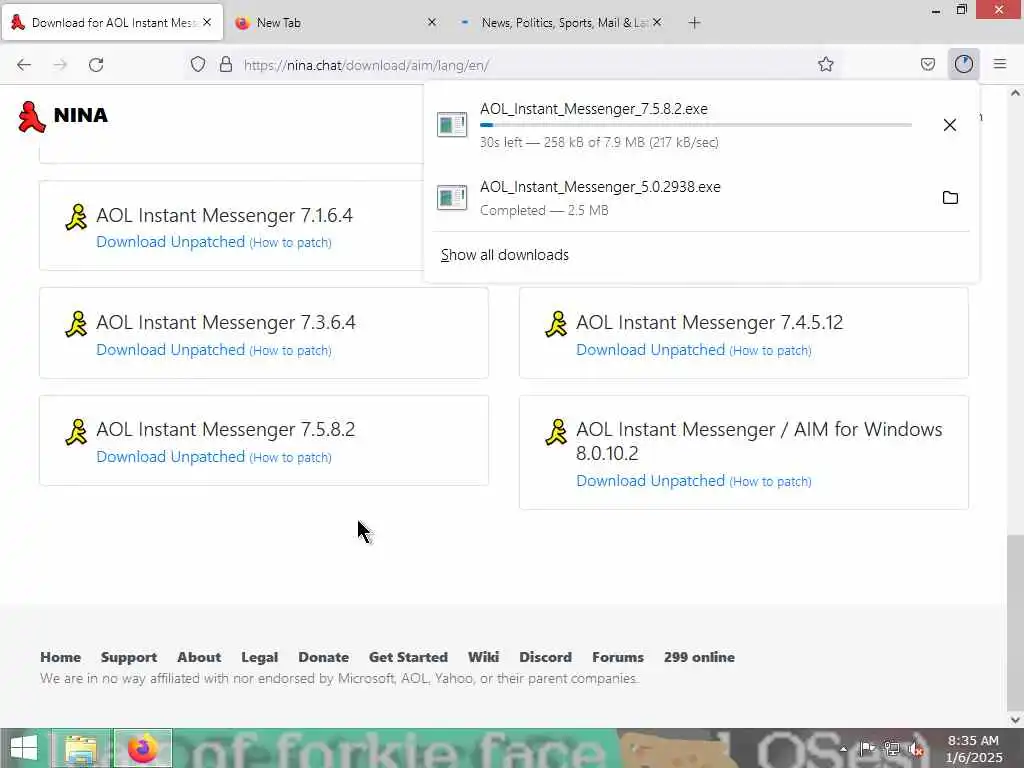Close the New Tab tab
The height and width of the screenshot is (768, 1024).
point(432,22)
